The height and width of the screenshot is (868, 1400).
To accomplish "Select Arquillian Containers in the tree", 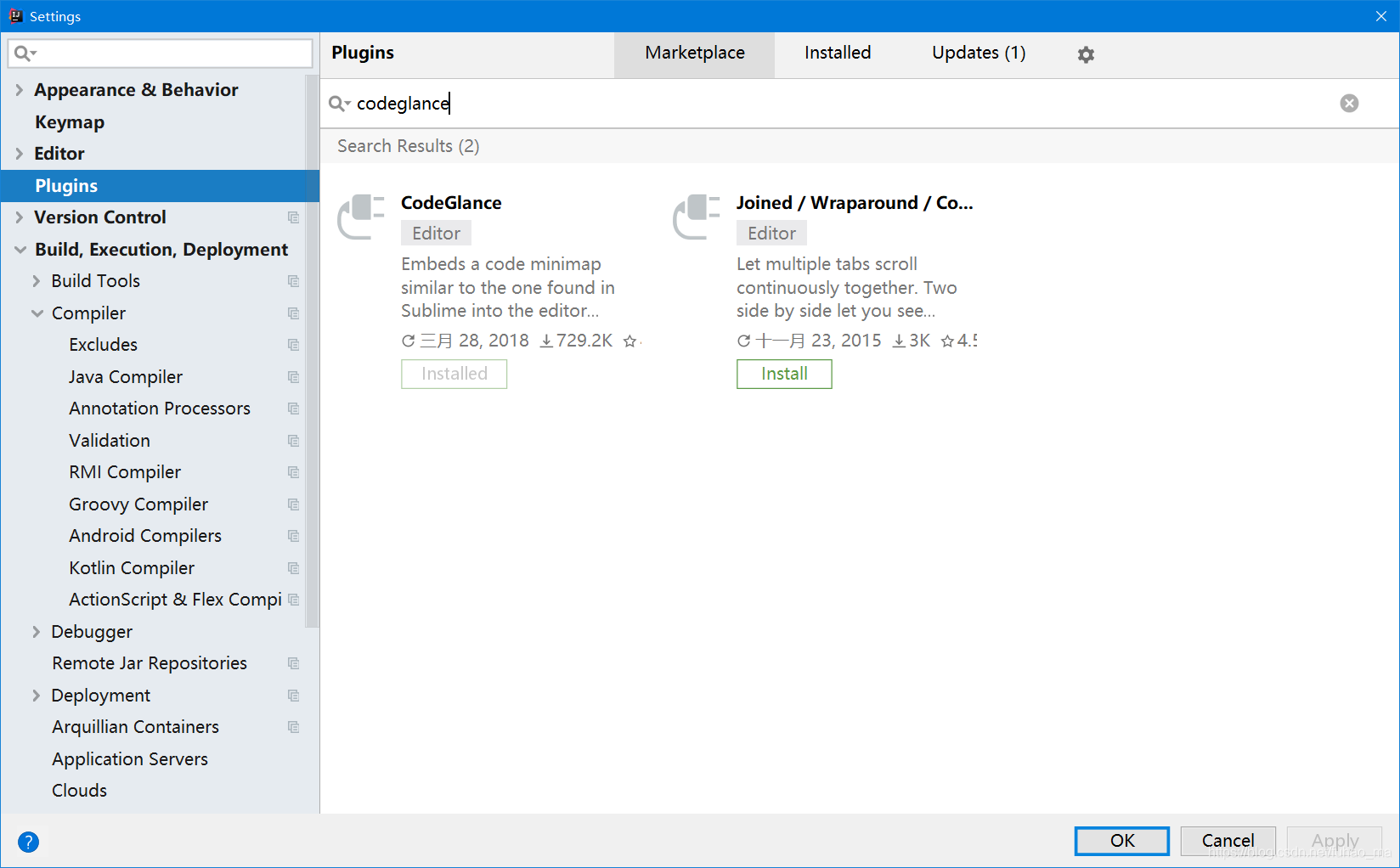I will pyautogui.click(x=135, y=727).
